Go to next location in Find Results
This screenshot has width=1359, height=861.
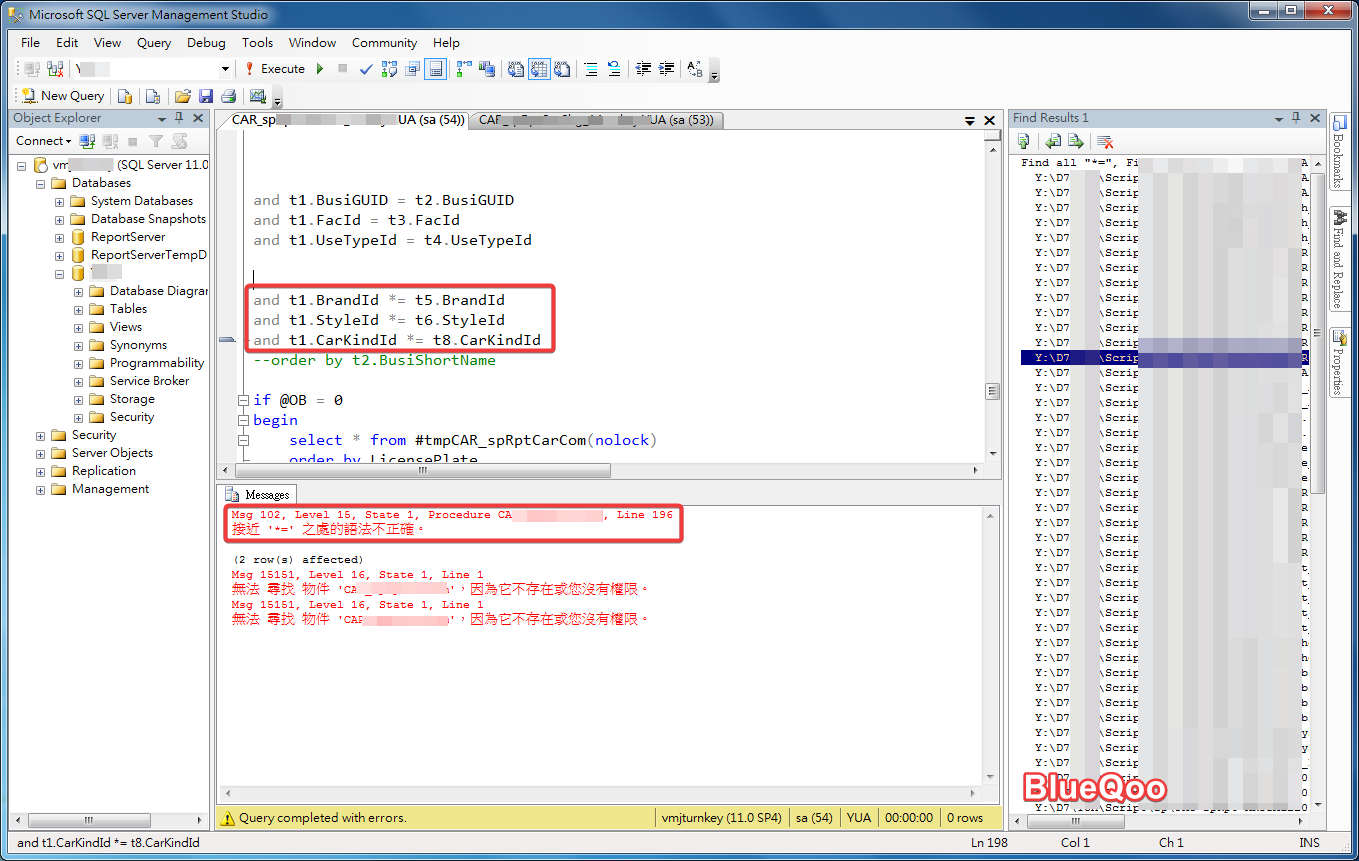tap(1075, 142)
